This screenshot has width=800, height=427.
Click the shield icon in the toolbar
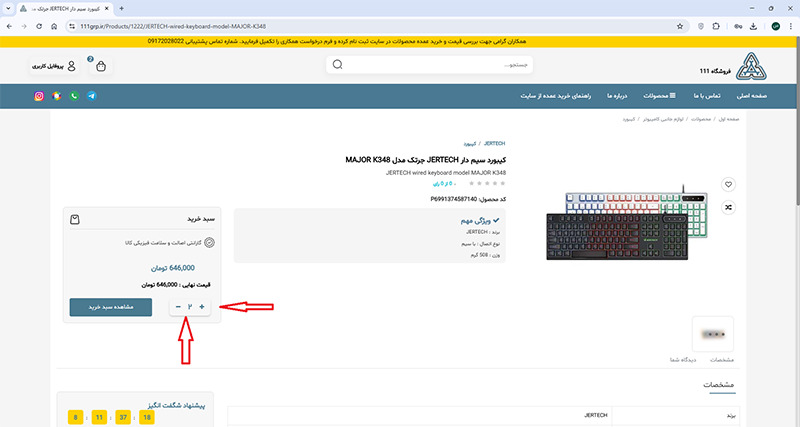point(701,27)
